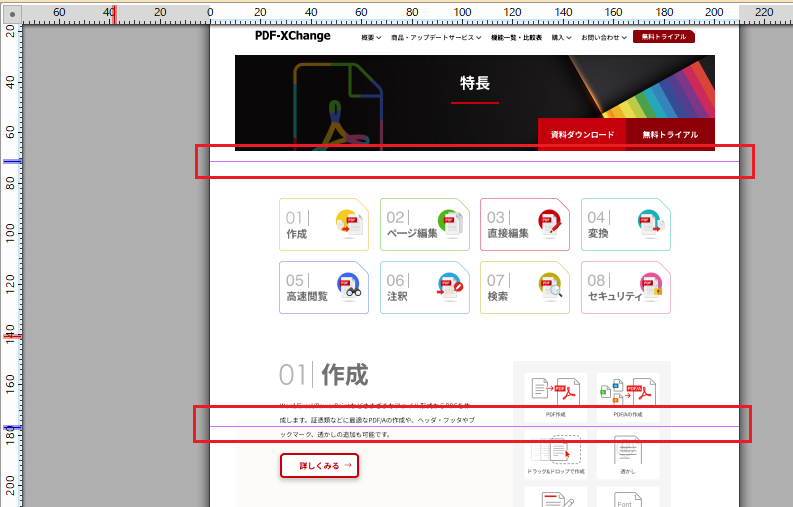
Task: Select the red marker on the horizontal ruler
Action: pos(114,15)
